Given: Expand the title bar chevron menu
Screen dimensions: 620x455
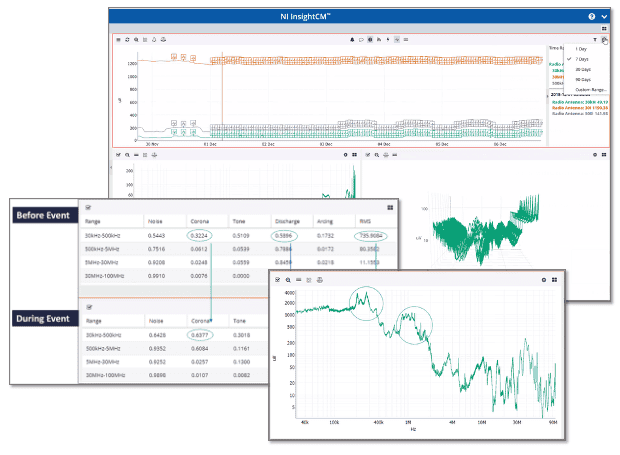Looking at the screenshot, I should (605, 17).
